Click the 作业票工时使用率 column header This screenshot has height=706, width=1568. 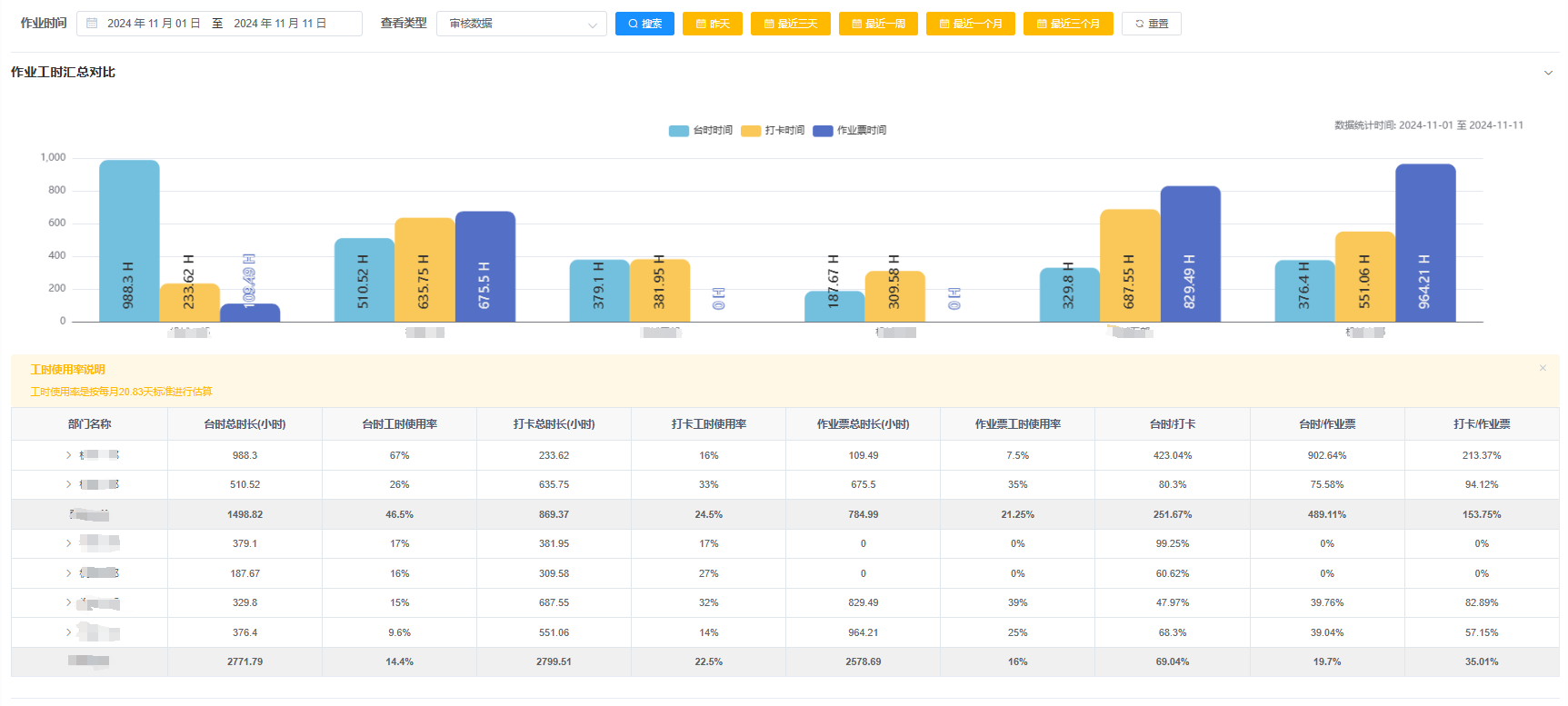1017,424
